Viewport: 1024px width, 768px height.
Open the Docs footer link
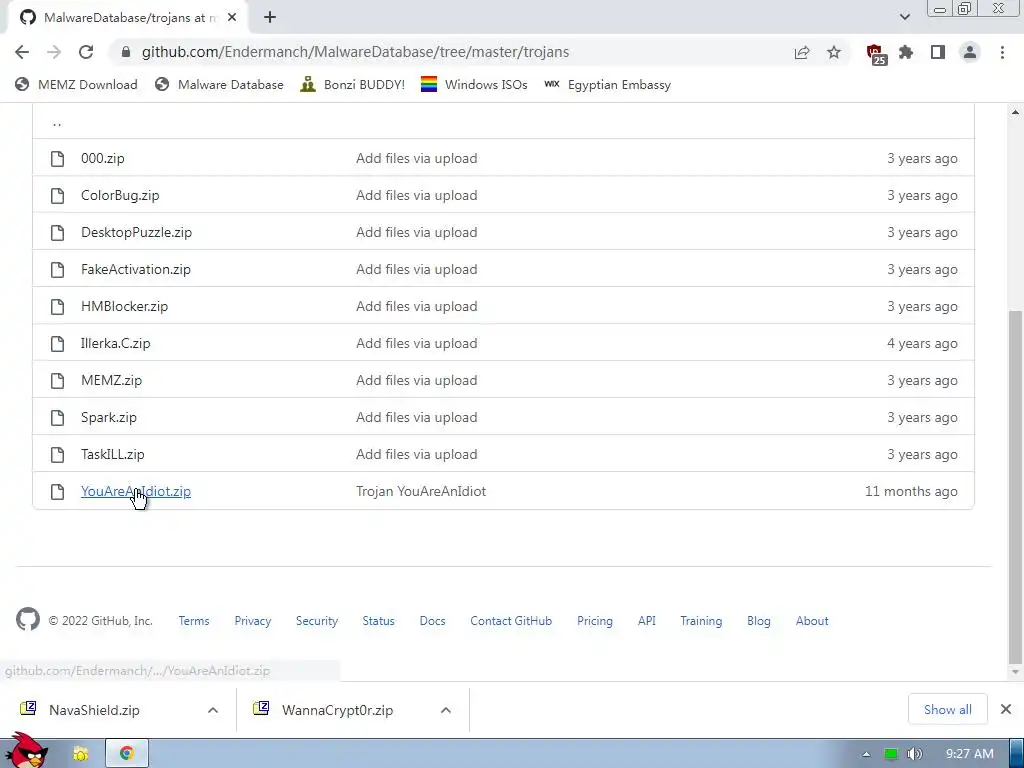click(x=432, y=621)
